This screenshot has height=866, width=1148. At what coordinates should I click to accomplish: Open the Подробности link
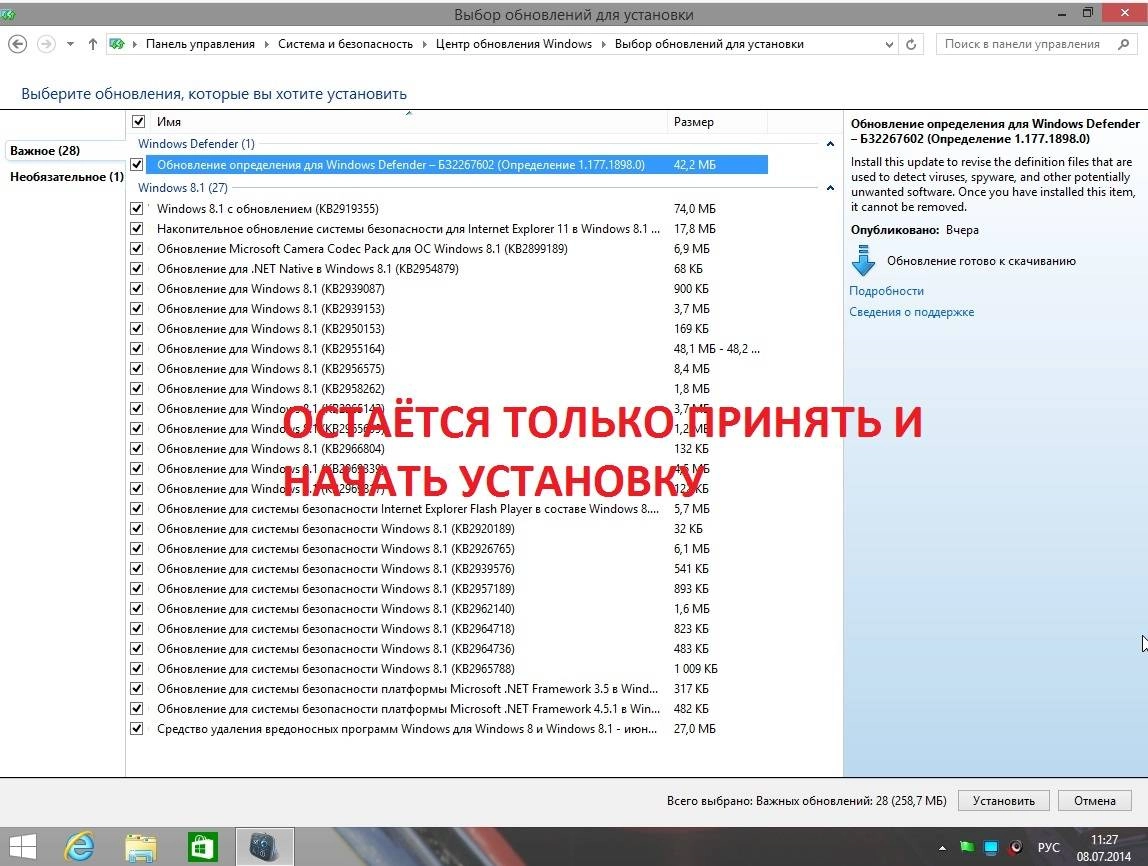coord(886,291)
